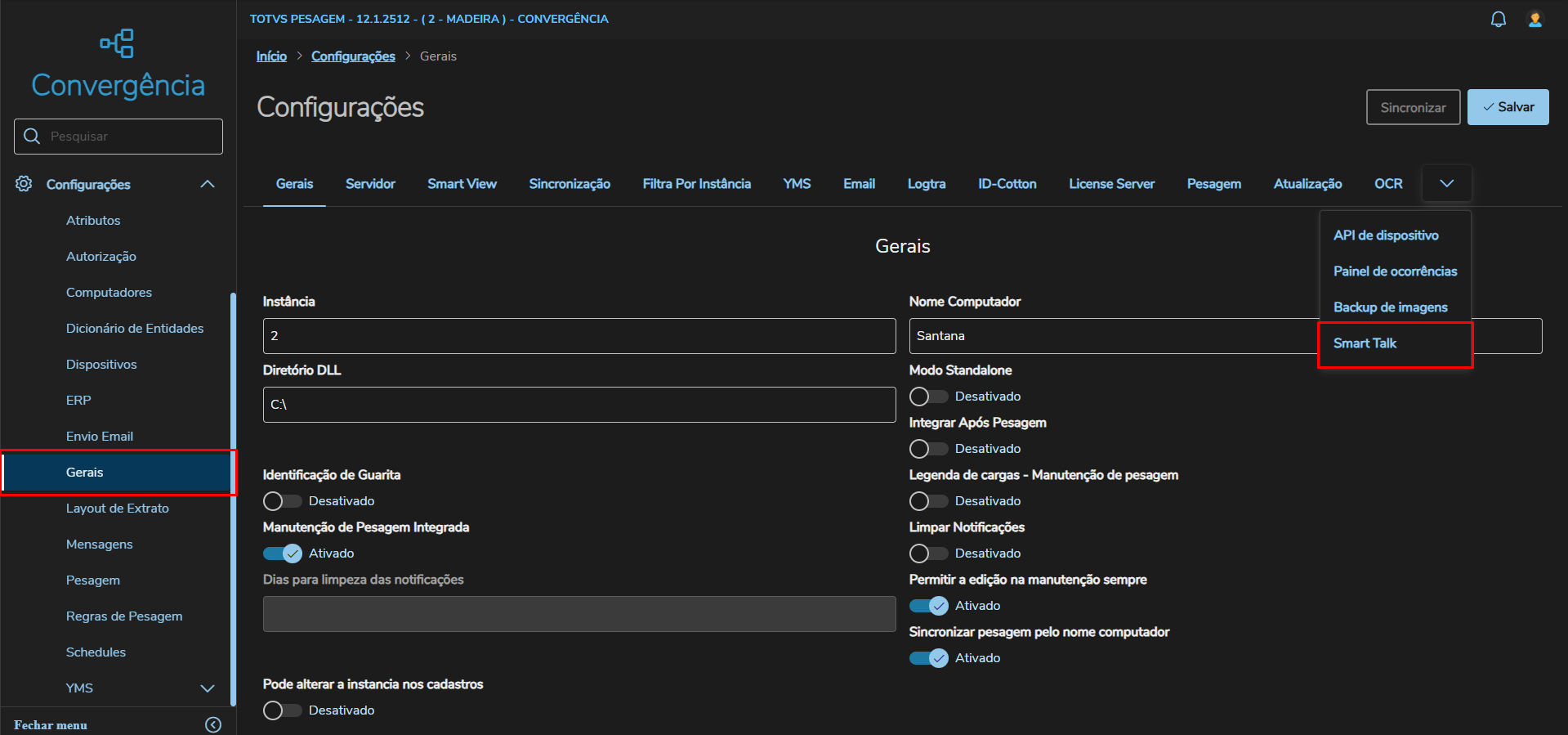Click the notifications bell icon
Image resolution: width=1568 pixels, height=735 pixels.
coord(1498,20)
